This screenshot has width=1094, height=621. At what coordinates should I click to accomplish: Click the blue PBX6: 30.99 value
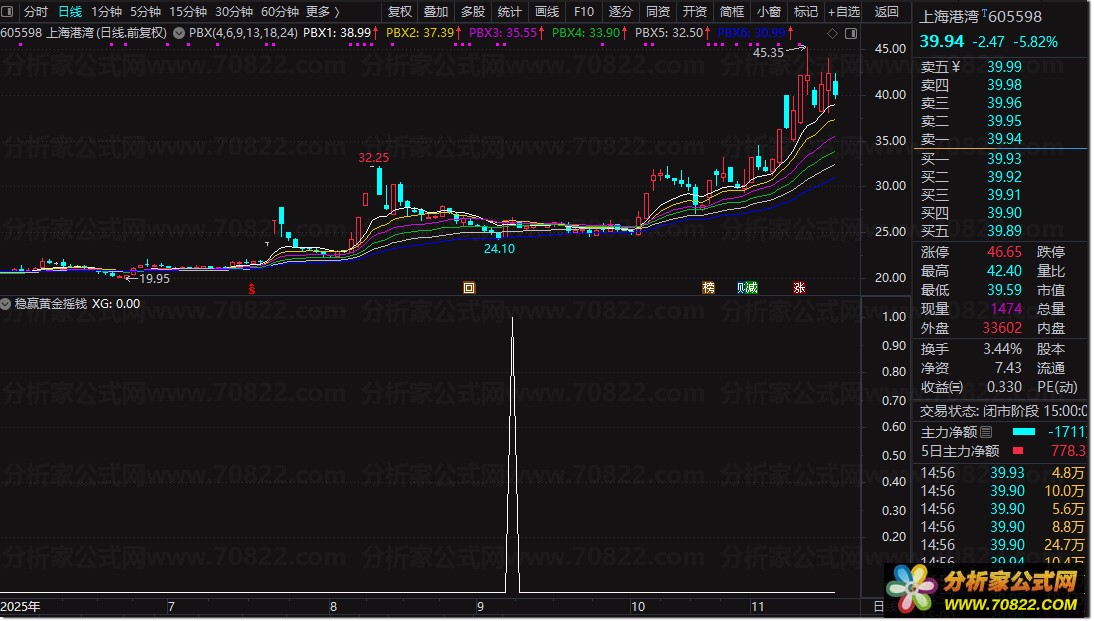[x=751, y=33]
